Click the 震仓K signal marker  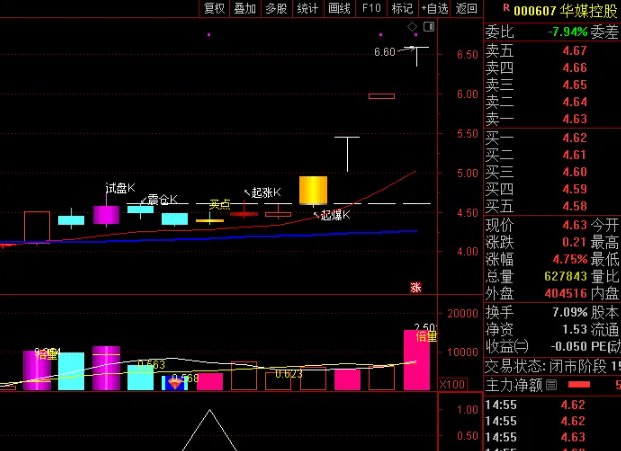point(143,200)
